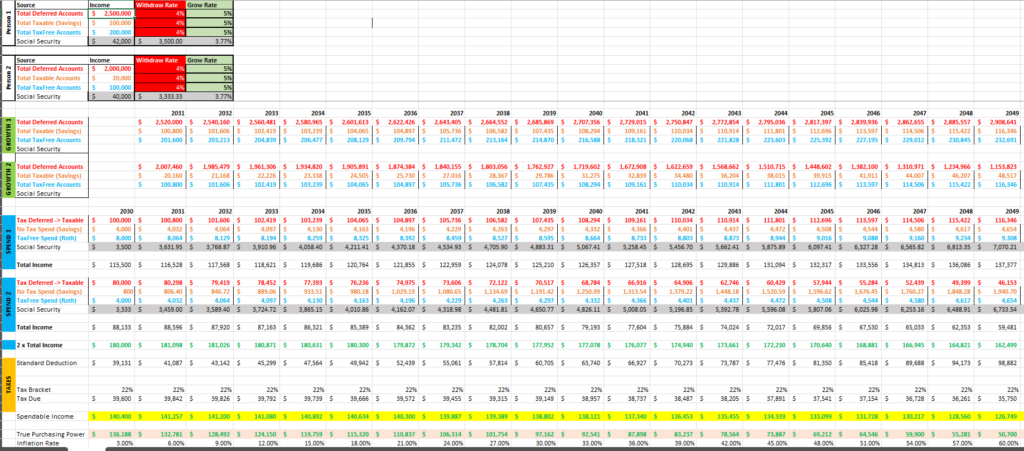Select the Tax Bracket row label
This screenshot has height=451, width=1024.
coord(35,388)
